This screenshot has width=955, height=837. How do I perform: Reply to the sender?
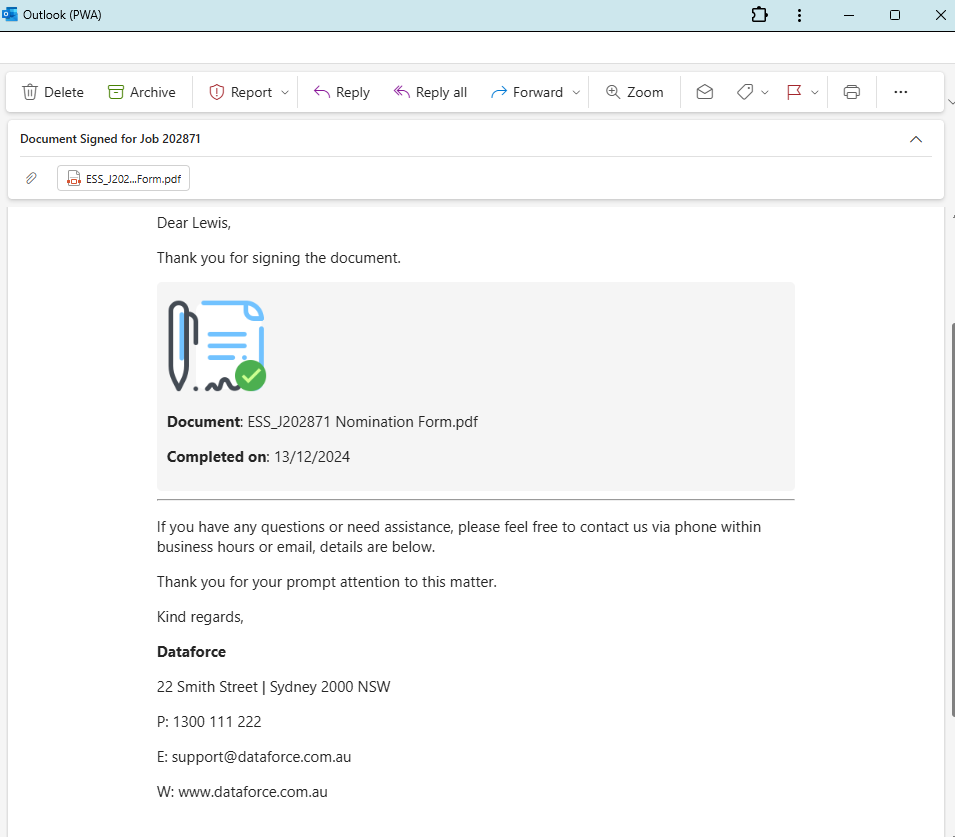(341, 91)
